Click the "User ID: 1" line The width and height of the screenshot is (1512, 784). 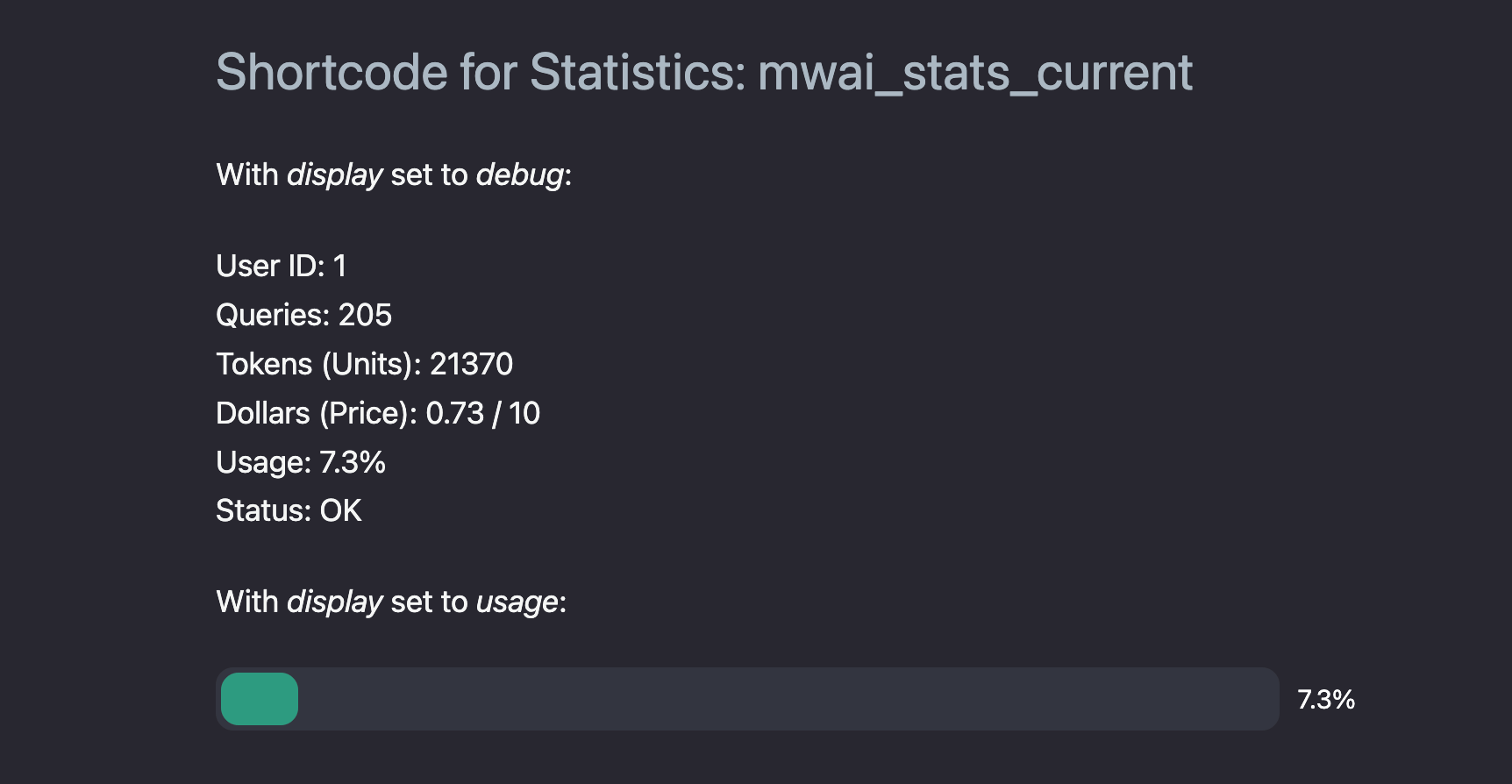[282, 266]
